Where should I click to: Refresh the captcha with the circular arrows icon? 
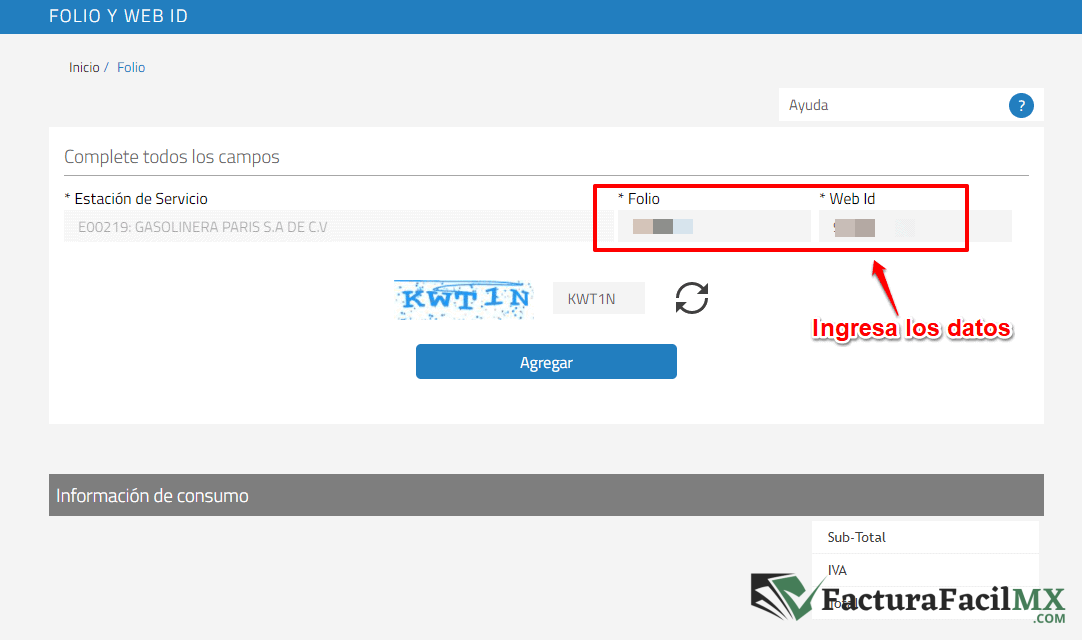tap(691, 298)
